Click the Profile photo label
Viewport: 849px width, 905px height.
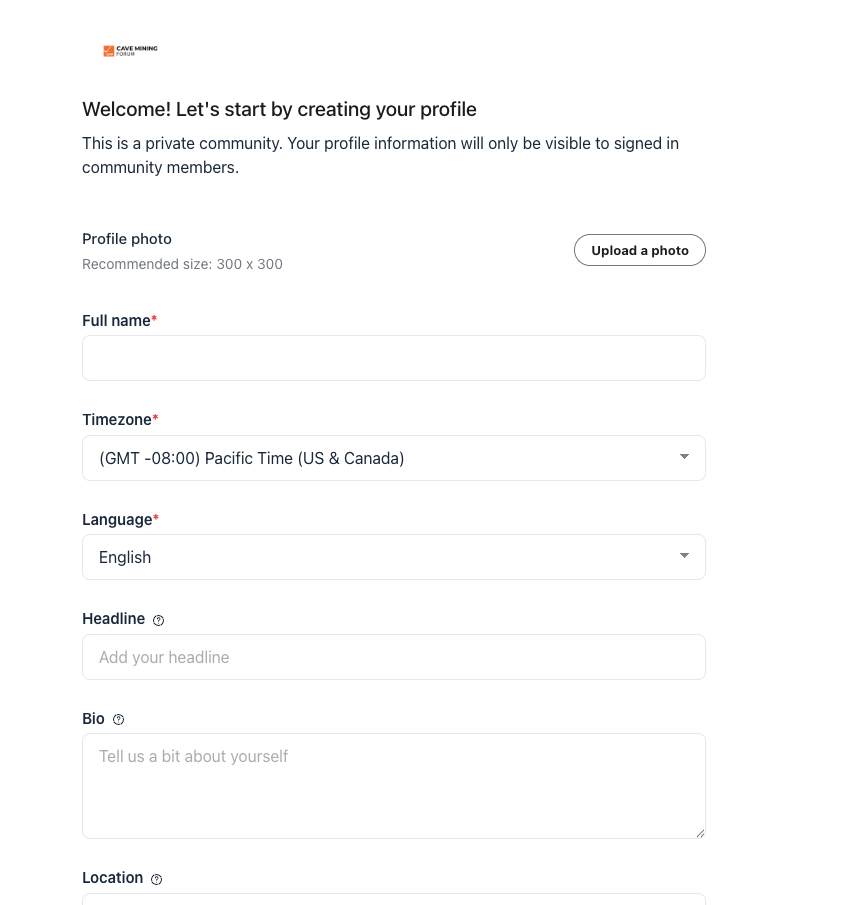(x=127, y=239)
